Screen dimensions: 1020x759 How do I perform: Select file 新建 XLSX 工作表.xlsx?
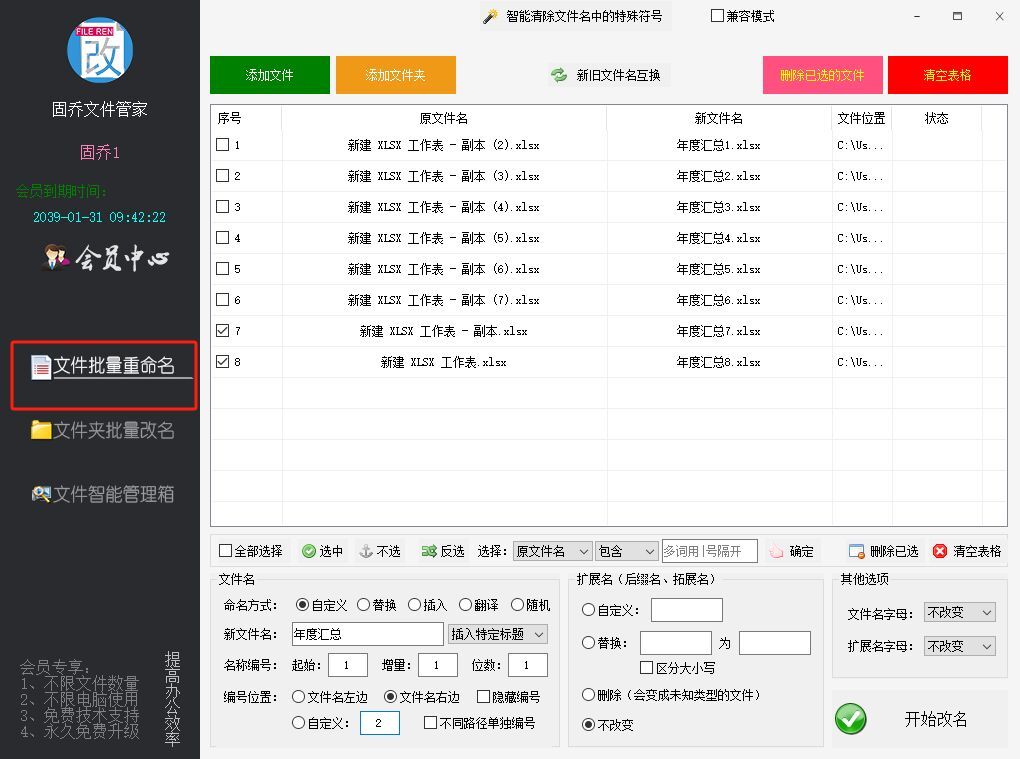(444, 362)
